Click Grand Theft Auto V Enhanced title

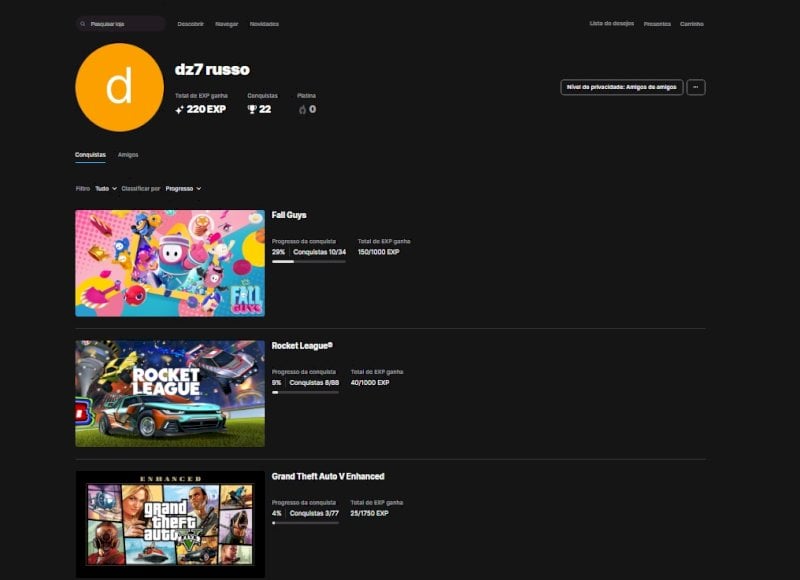coord(328,476)
